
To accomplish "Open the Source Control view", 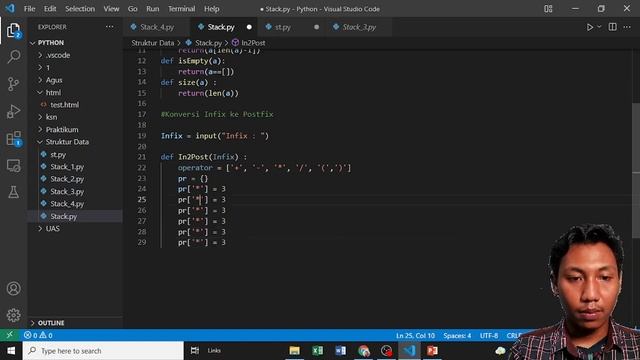I will click(x=13, y=84).
